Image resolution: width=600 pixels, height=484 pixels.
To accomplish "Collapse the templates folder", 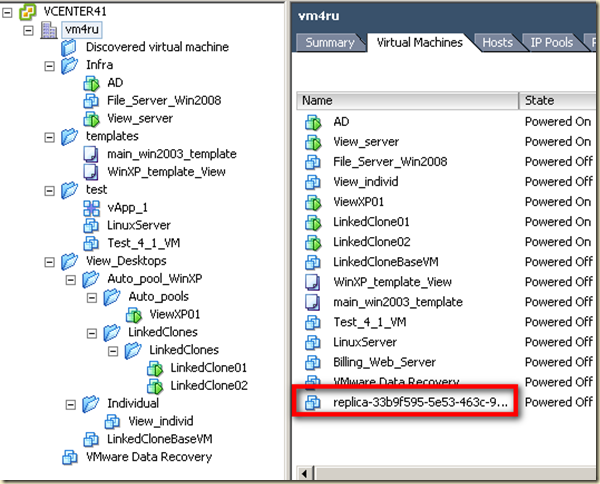I will (x=49, y=137).
